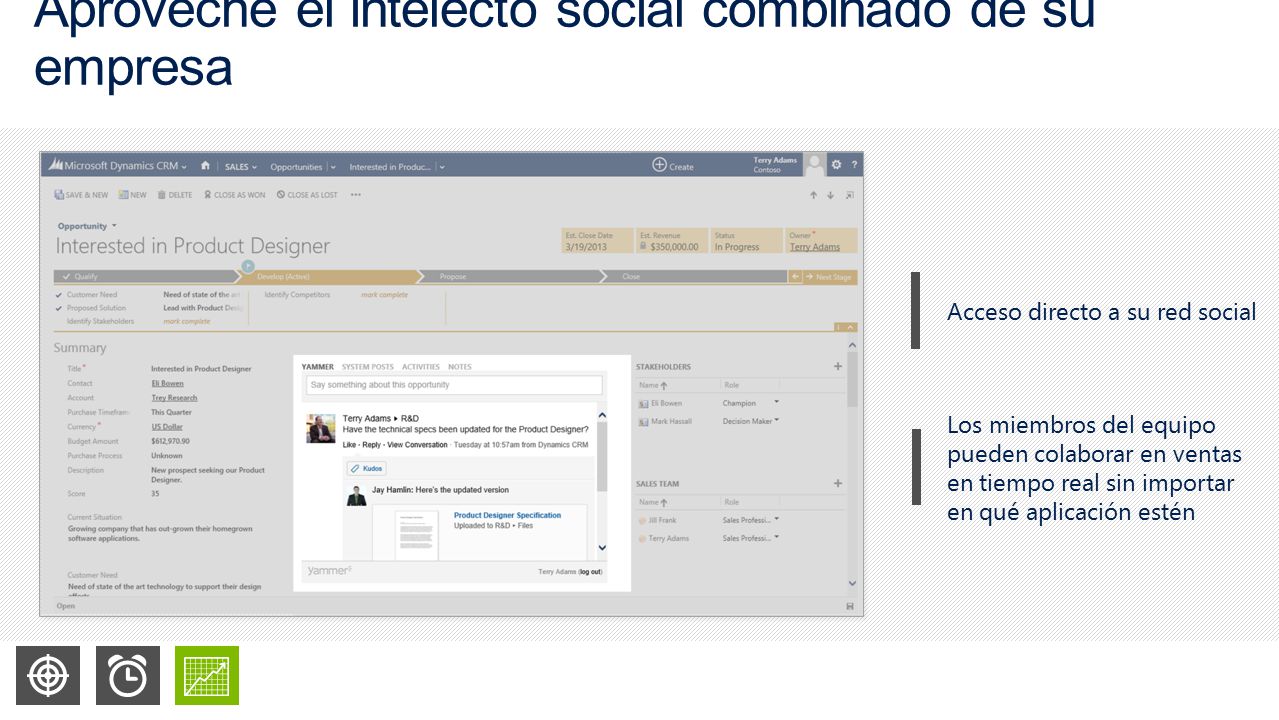Image resolution: width=1279 pixels, height=720 pixels.
Task: Click the Yammer feed scroll down arrow
Action: click(x=602, y=547)
